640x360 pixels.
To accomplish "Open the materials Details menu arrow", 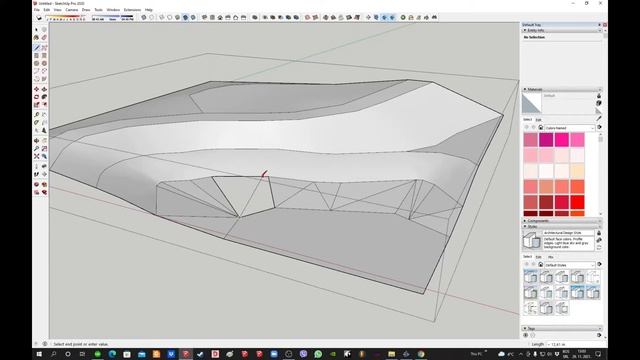I will (x=599, y=127).
